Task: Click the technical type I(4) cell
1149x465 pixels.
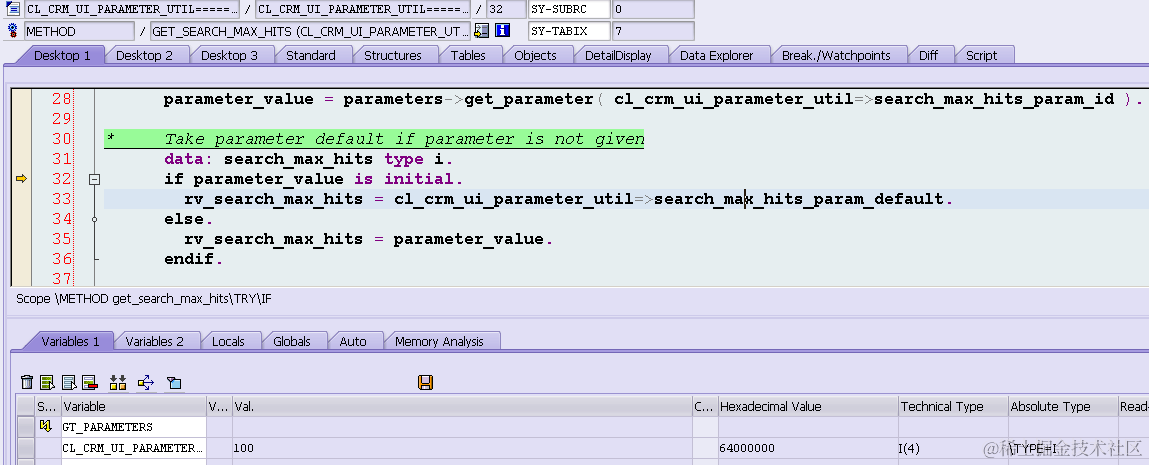Action: pyautogui.click(x=953, y=447)
